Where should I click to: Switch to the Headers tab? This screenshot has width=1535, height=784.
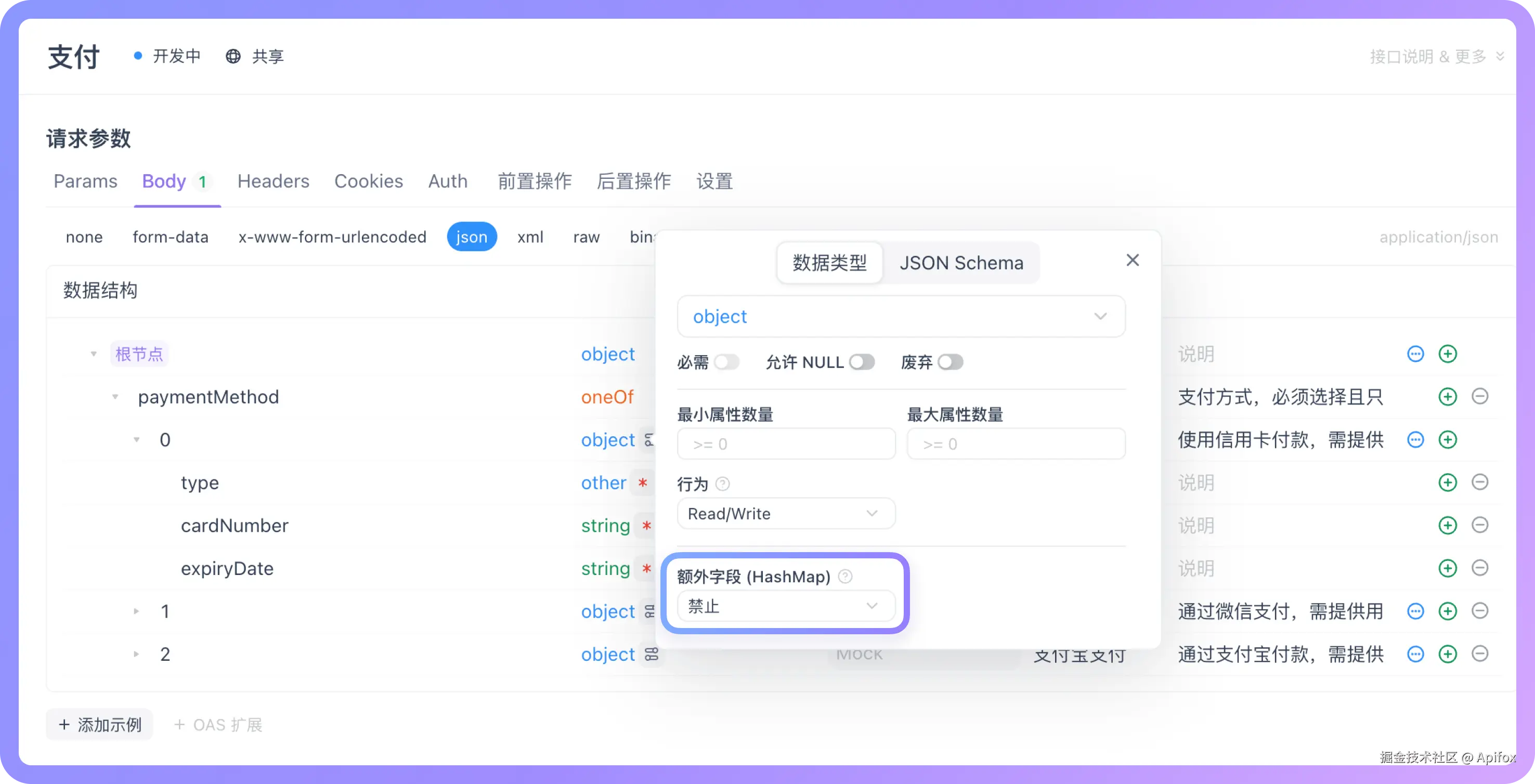coord(273,181)
